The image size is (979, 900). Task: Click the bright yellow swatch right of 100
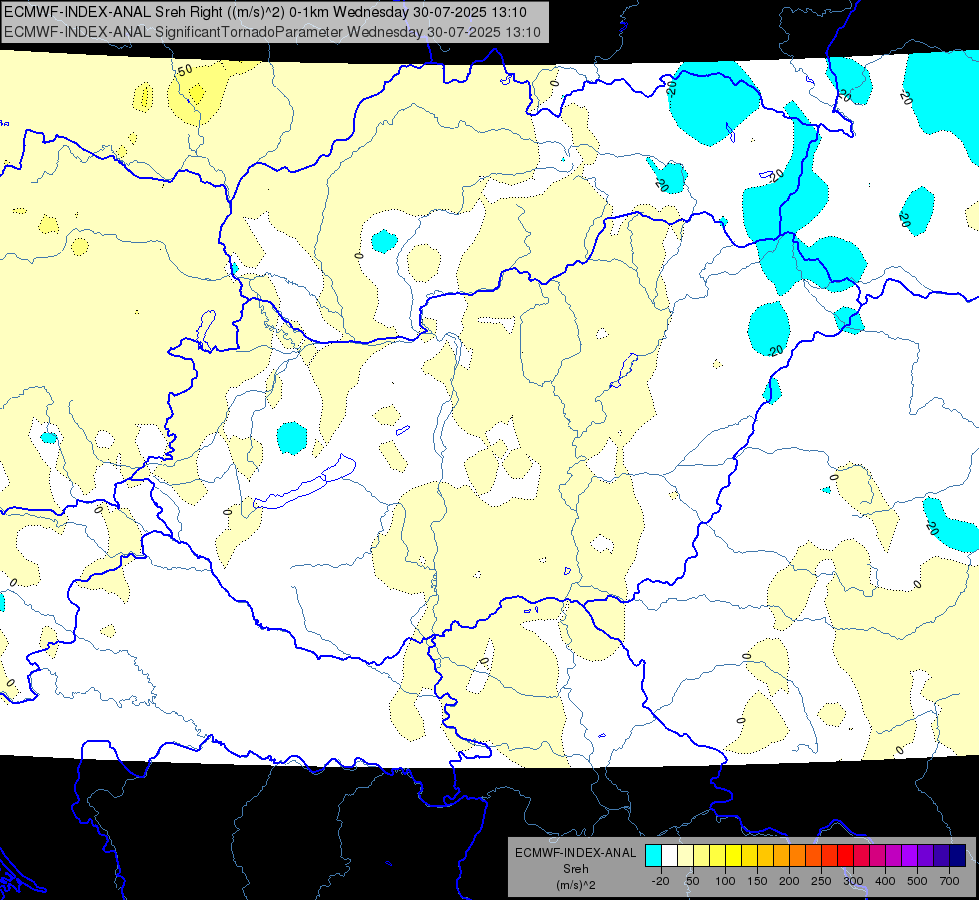pyautogui.click(x=734, y=855)
